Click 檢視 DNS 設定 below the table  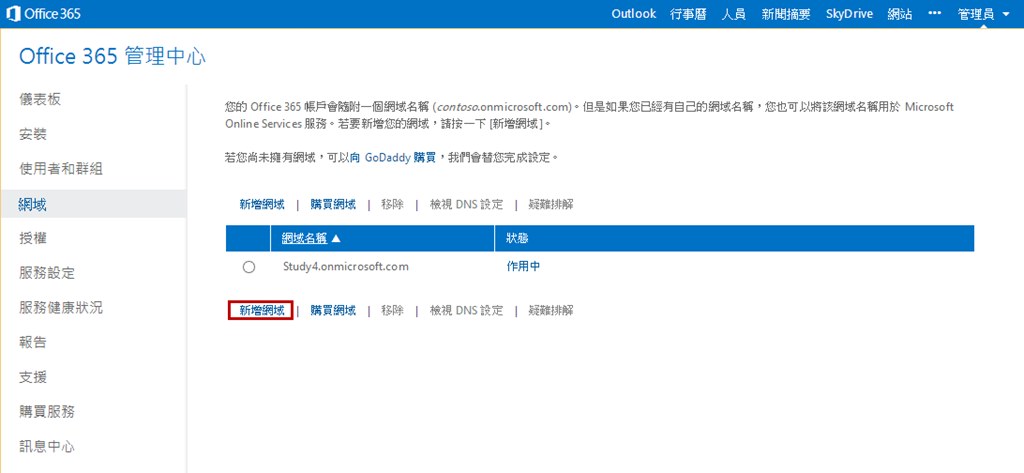point(466,311)
